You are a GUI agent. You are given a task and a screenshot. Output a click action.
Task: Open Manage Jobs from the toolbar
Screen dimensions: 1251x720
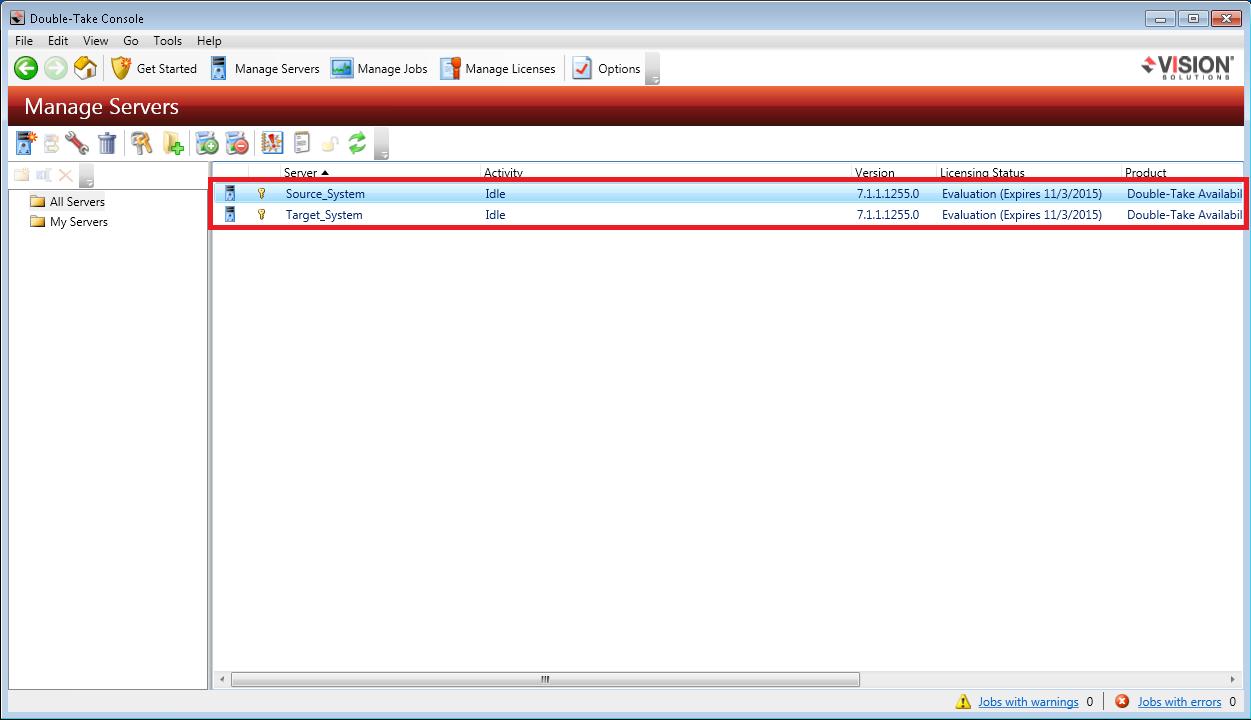coord(380,69)
